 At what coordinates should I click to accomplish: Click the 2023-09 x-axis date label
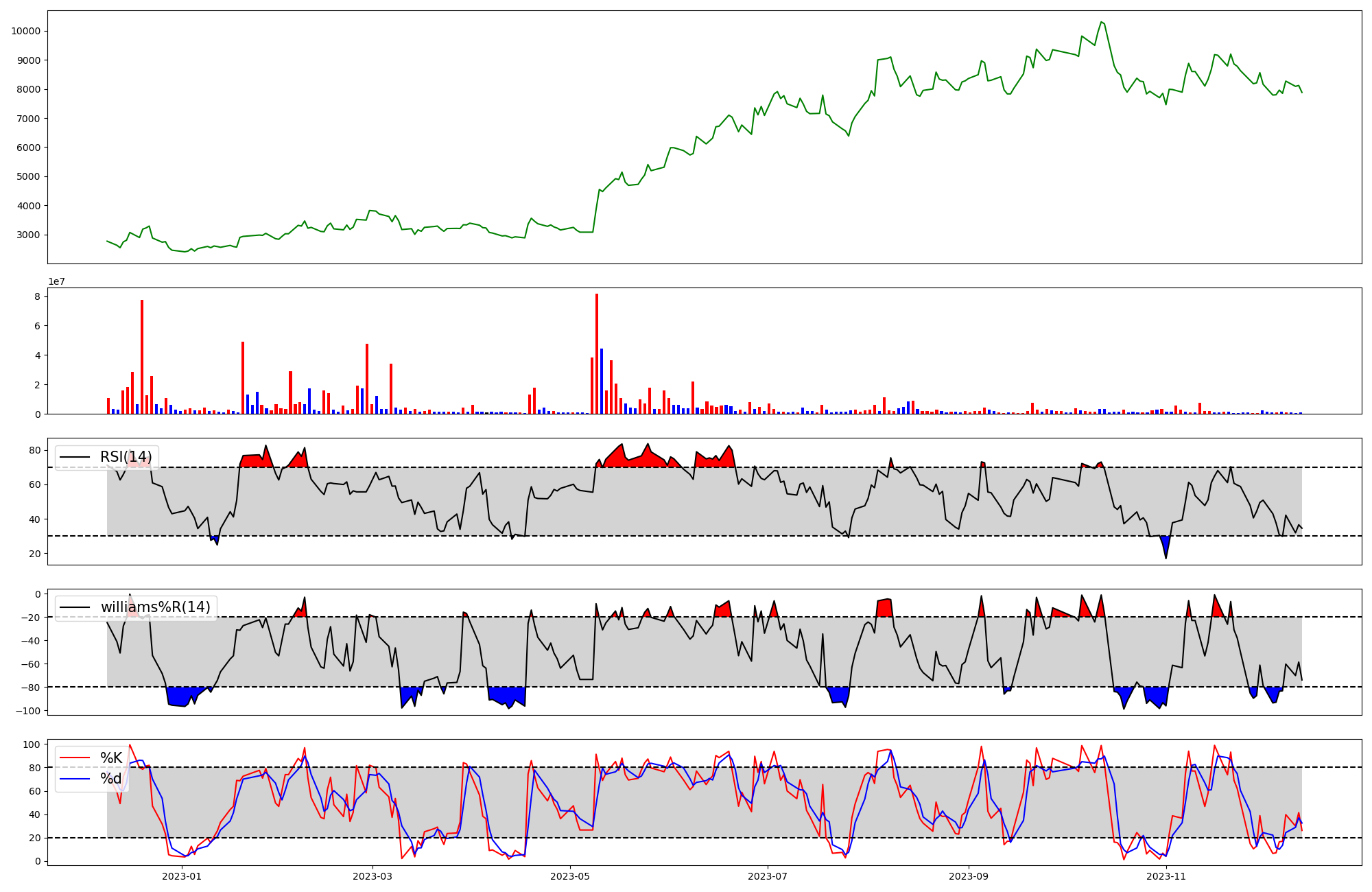968,876
